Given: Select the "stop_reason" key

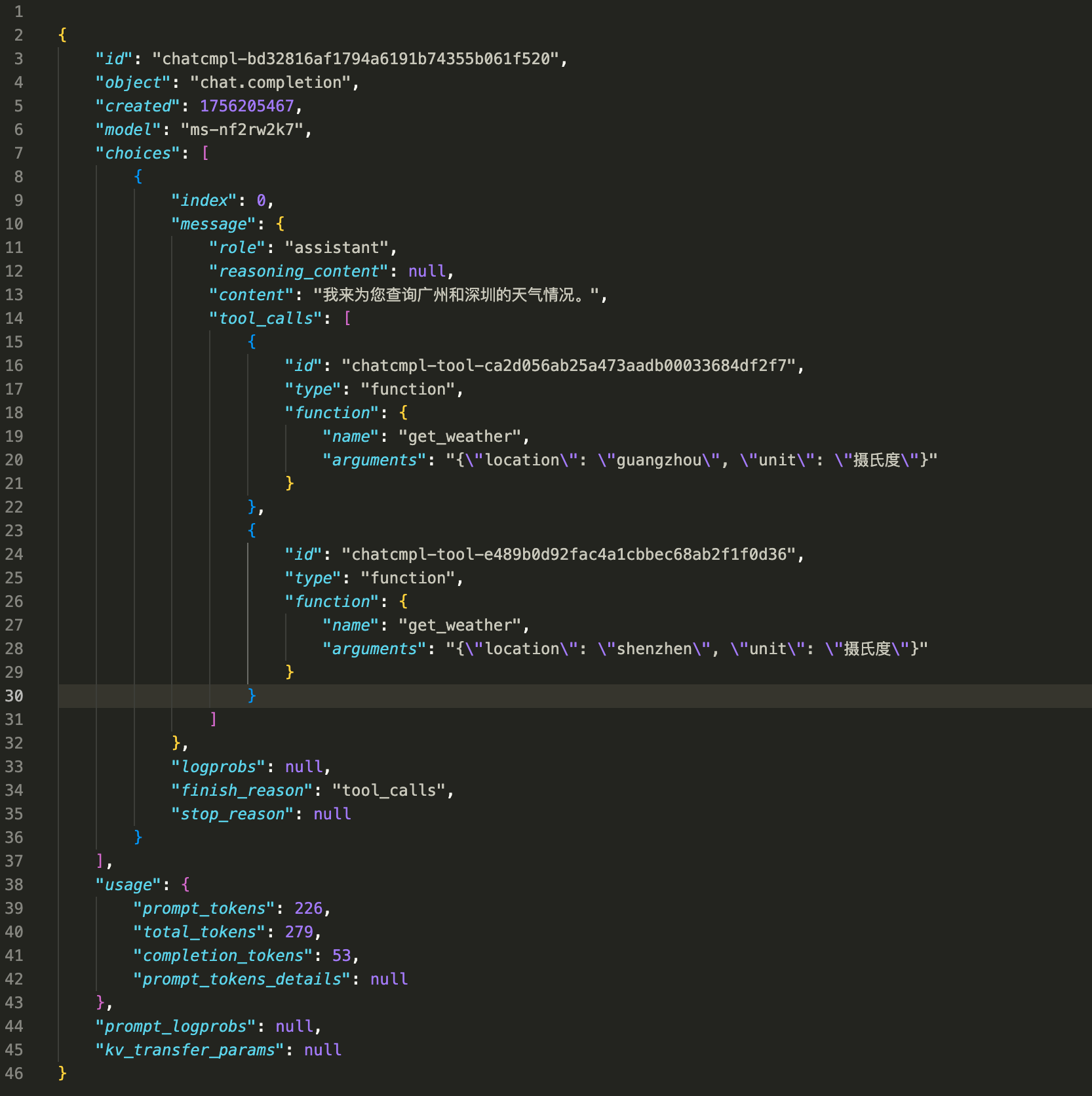Looking at the screenshot, I should tap(232, 814).
